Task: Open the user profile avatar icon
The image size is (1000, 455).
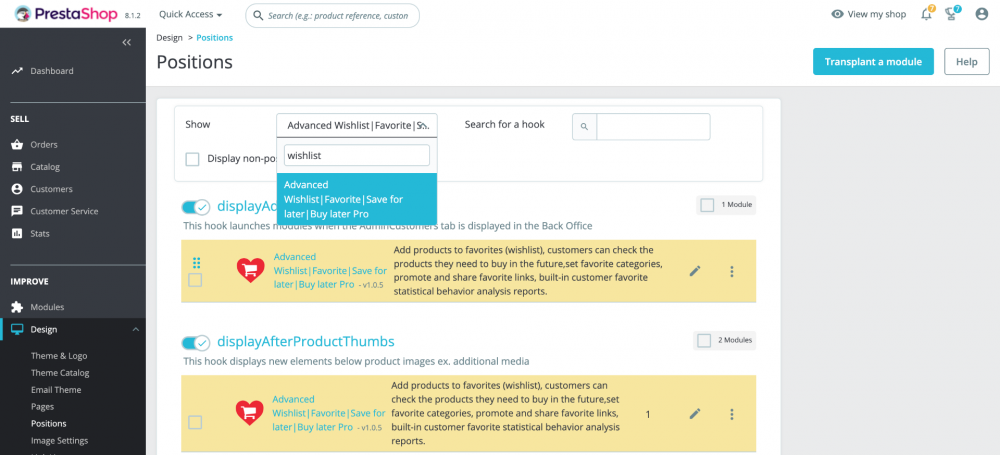Action: click(x=982, y=14)
